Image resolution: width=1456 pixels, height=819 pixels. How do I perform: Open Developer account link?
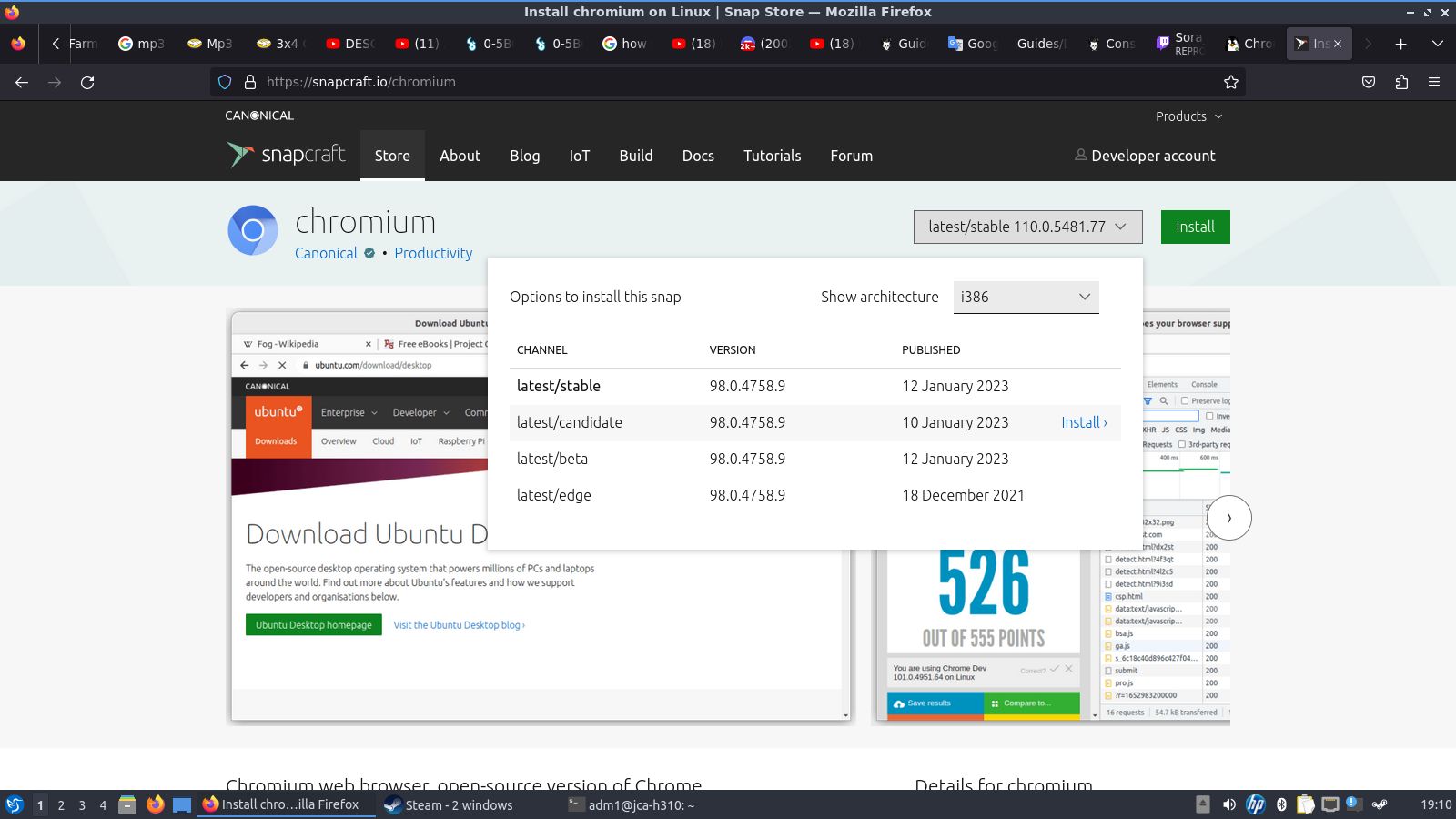(x=1145, y=156)
